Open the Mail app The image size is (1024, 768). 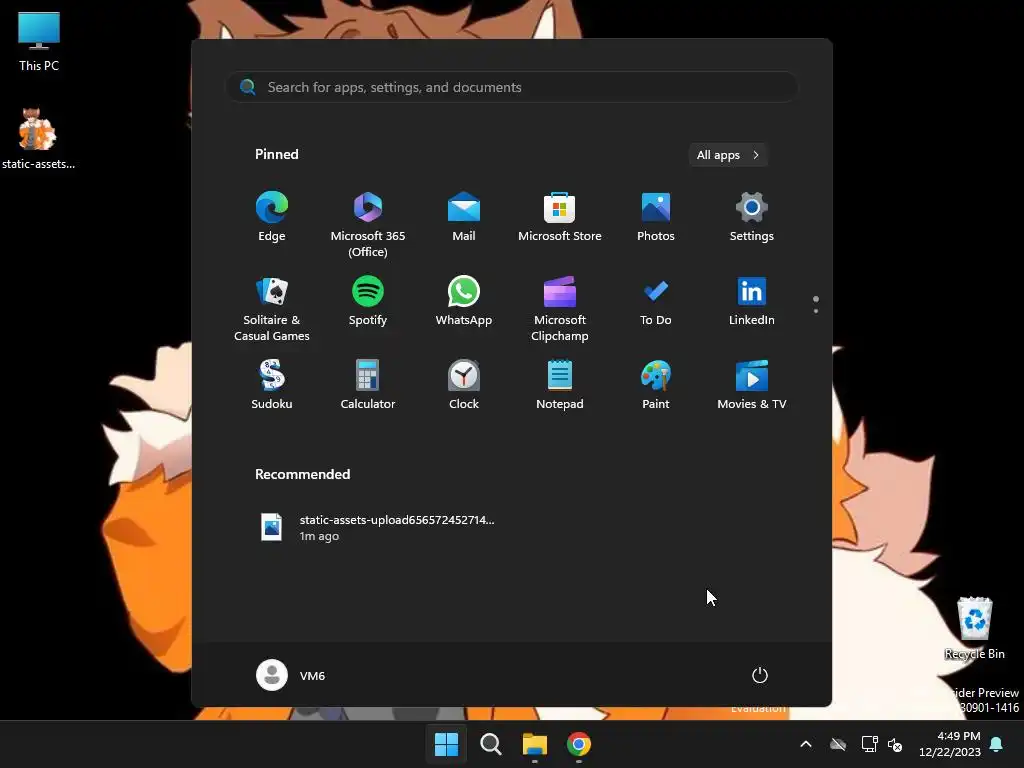point(464,217)
